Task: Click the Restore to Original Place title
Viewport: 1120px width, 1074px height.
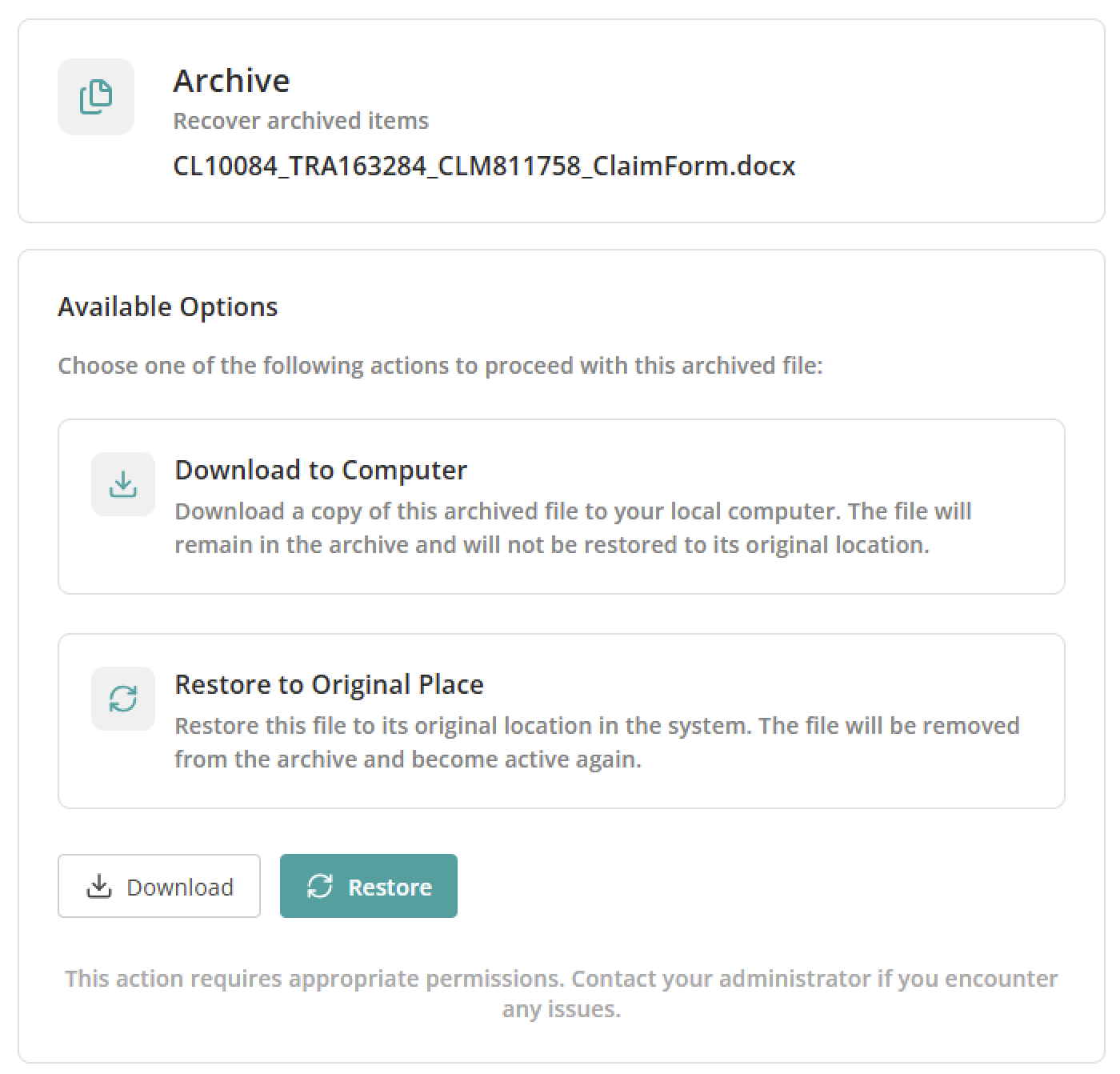Action: click(329, 685)
